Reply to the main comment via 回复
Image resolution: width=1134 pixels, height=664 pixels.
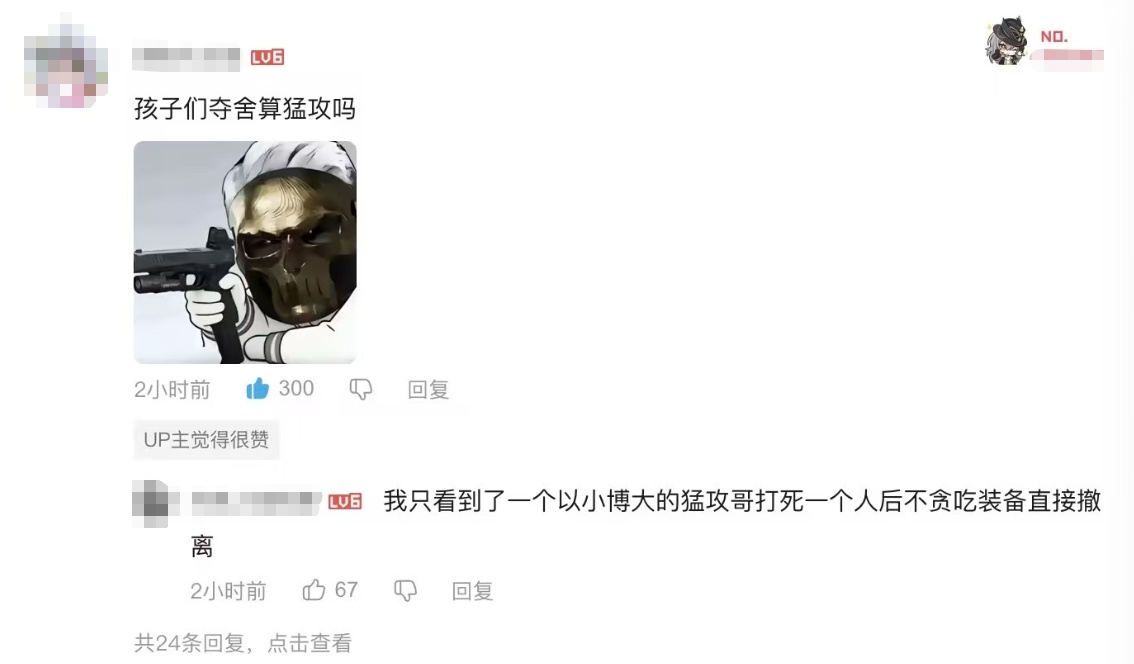pyautogui.click(x=428, y=390)
